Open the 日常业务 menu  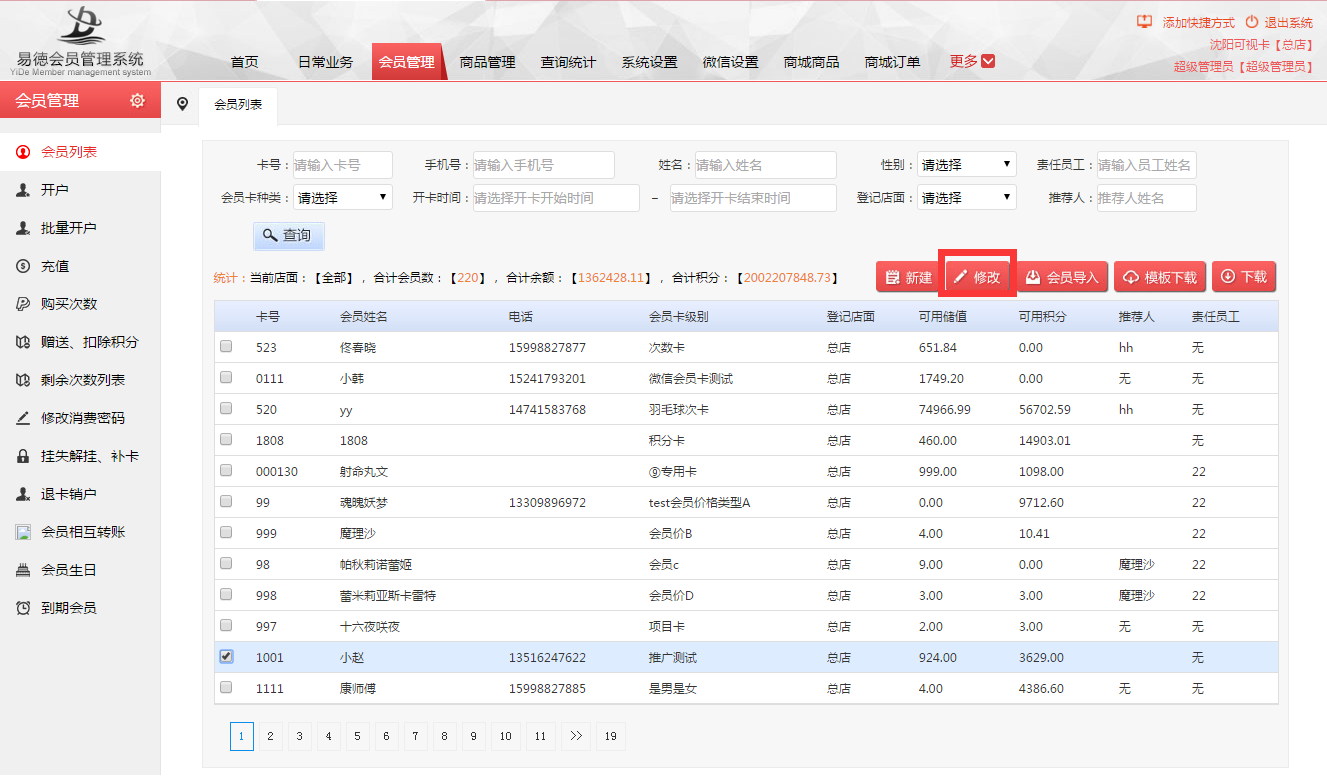(325, 62)
